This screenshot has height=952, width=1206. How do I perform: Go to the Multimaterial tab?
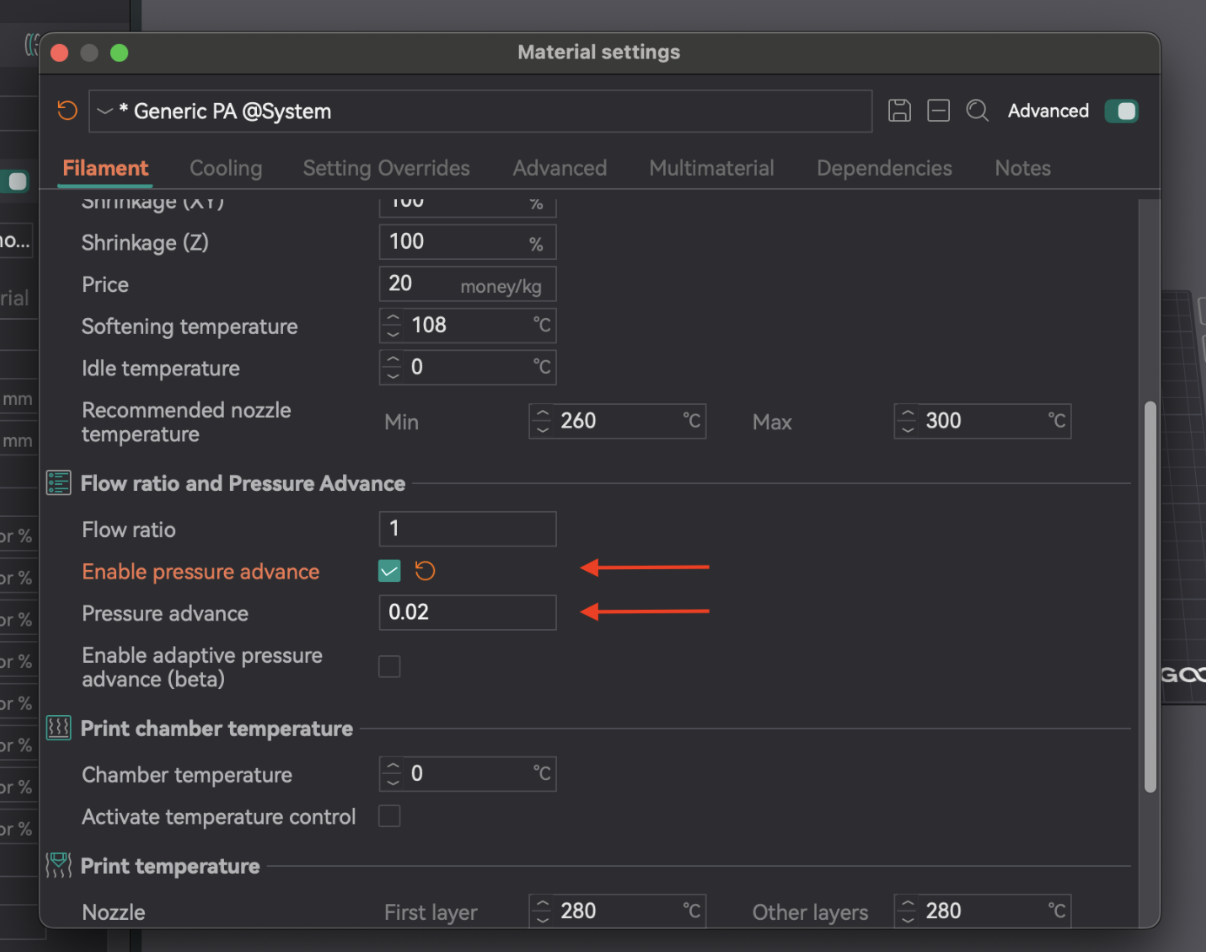712,168
